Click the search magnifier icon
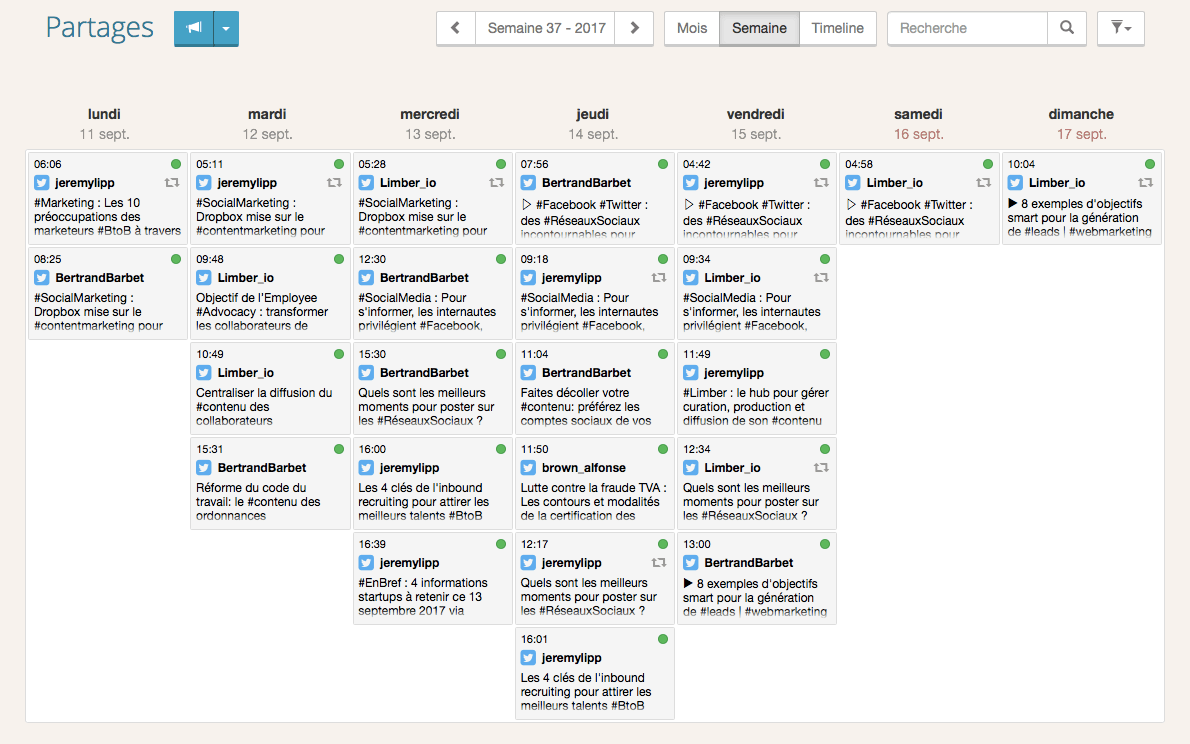Viewport: 1190px width, 744px height. [1066, 28]
